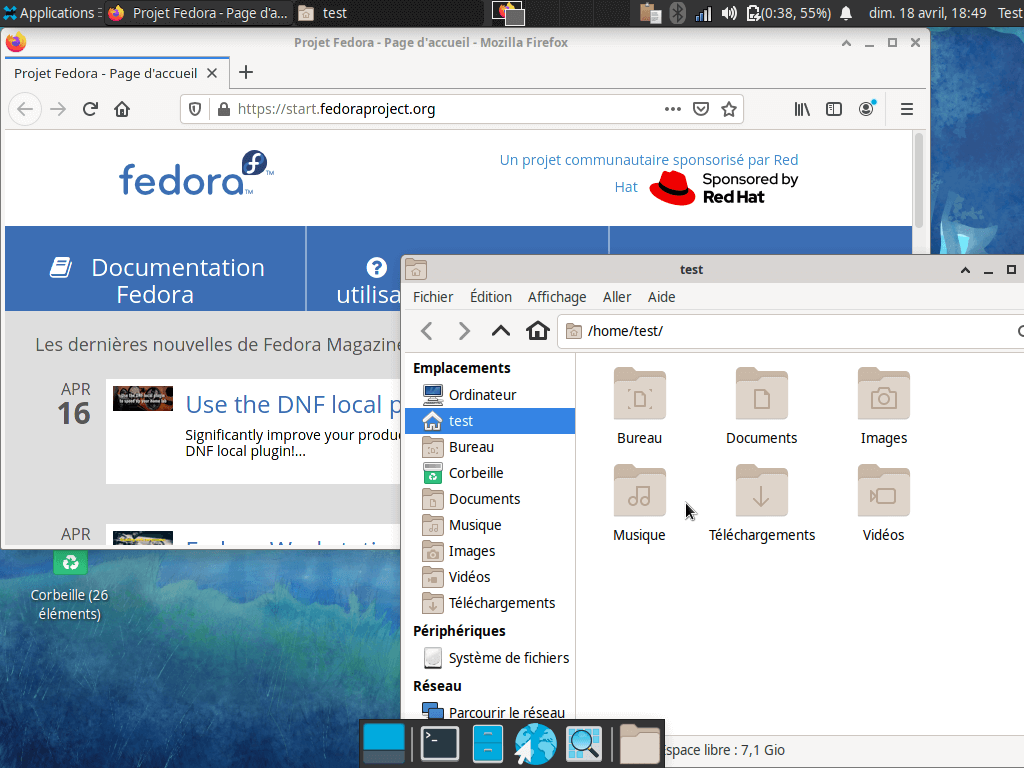Select Parcourir le réseau entry

click(x=490, y=712)
